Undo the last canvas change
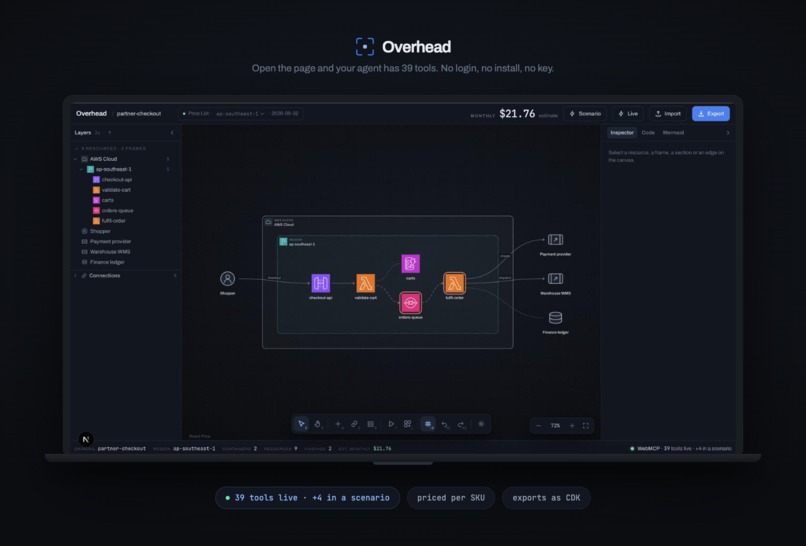Image resolution: width=806 pixels, height=546 pixels. click(445, 424)
